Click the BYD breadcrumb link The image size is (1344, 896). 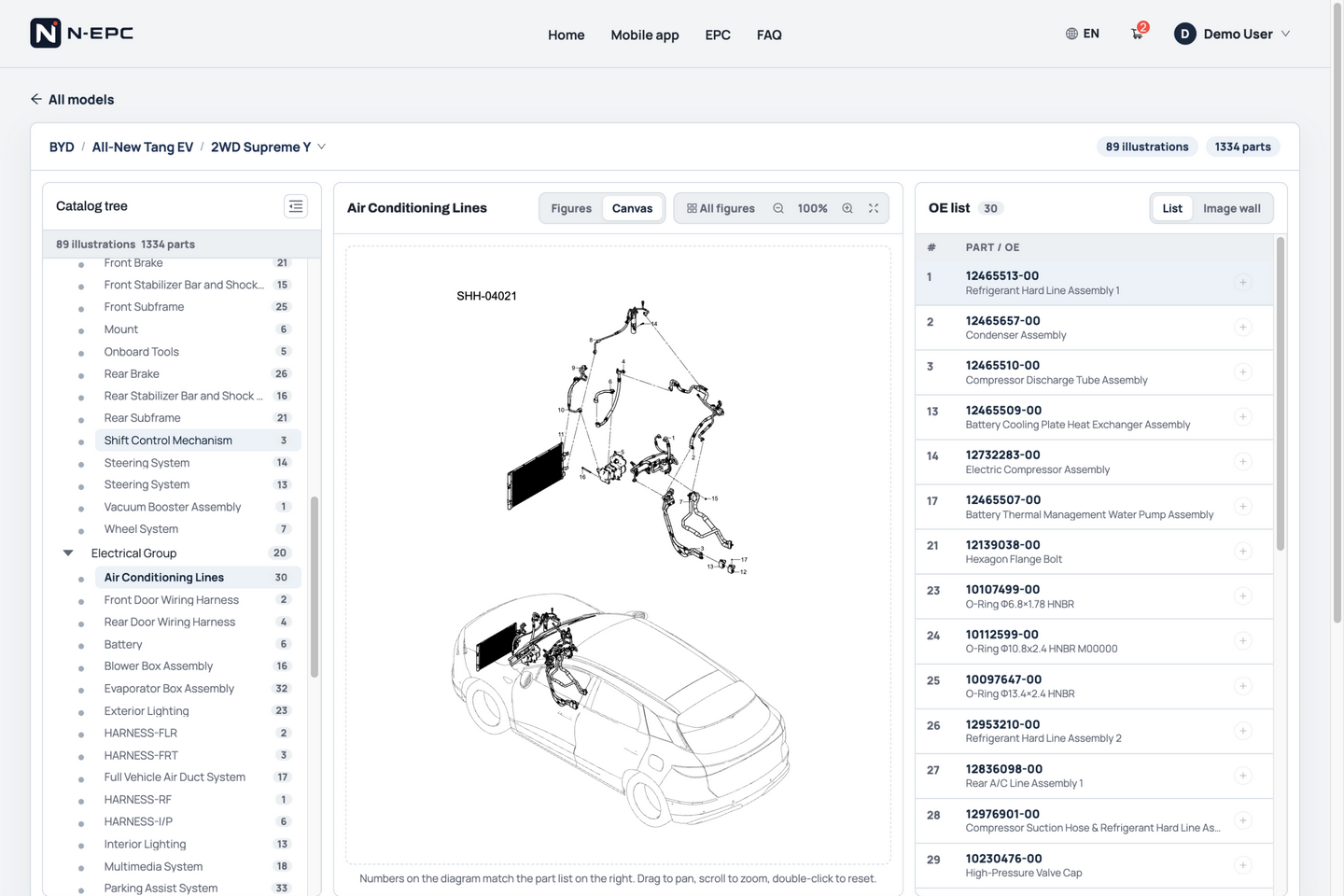(x=62, y=147)
